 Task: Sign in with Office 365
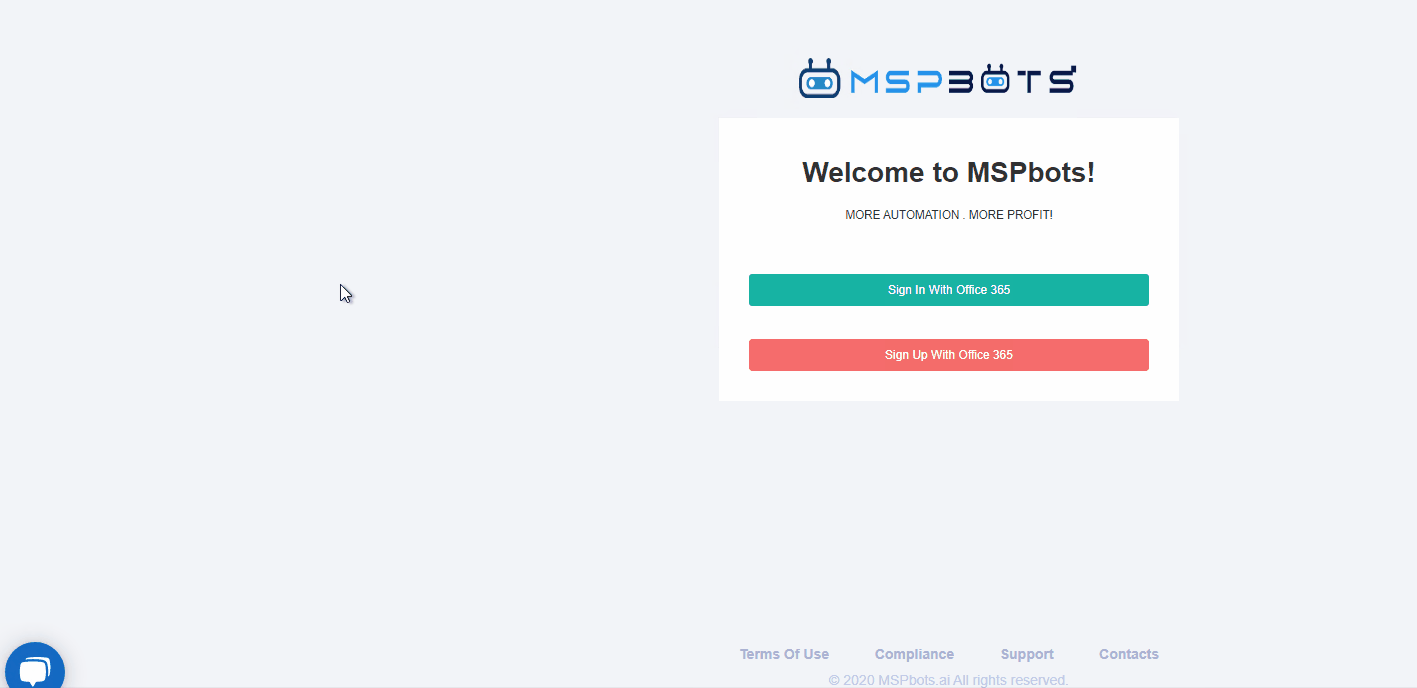(948, 290)
